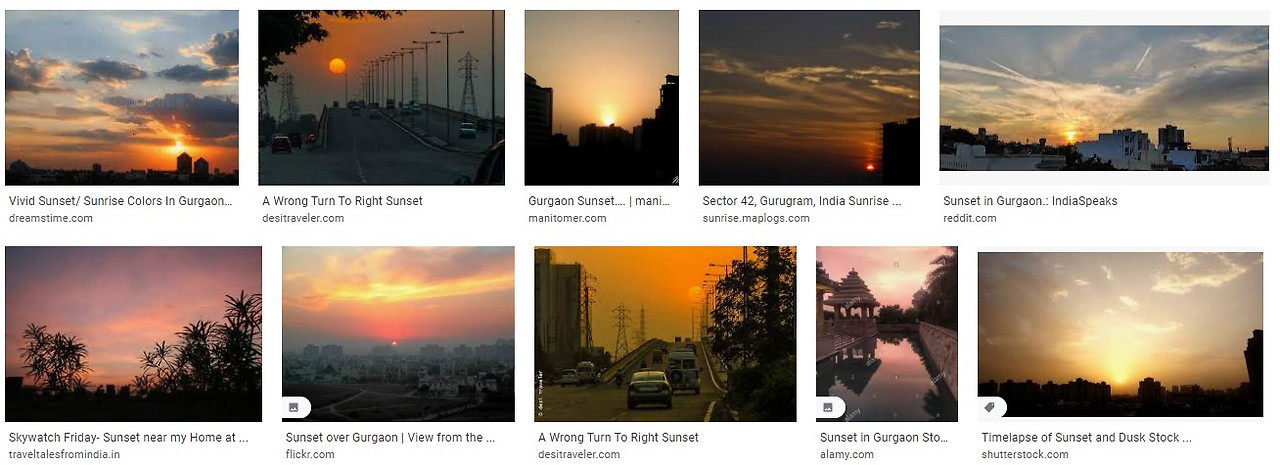Image resolution: width=1280 pixels, height=465 pixels.
Task: Open the Skywatch Friday palm silhouette image
Action: point(133,334)
